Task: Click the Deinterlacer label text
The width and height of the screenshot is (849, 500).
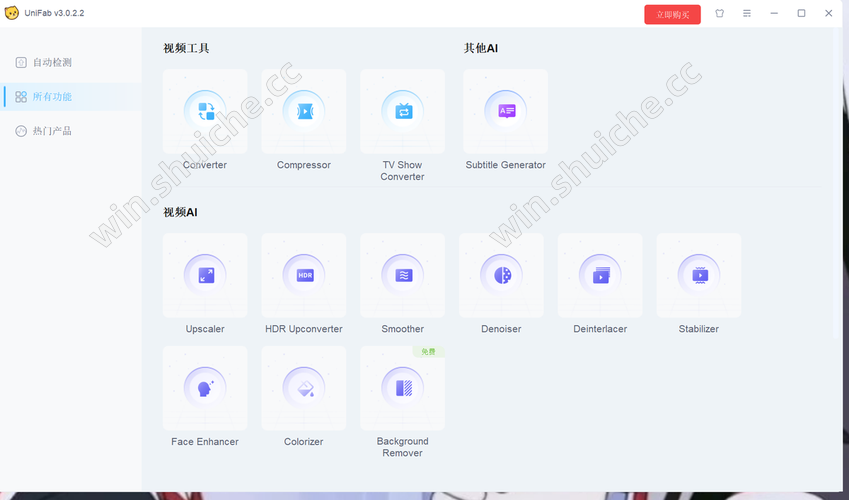Action: coord(600,329)
